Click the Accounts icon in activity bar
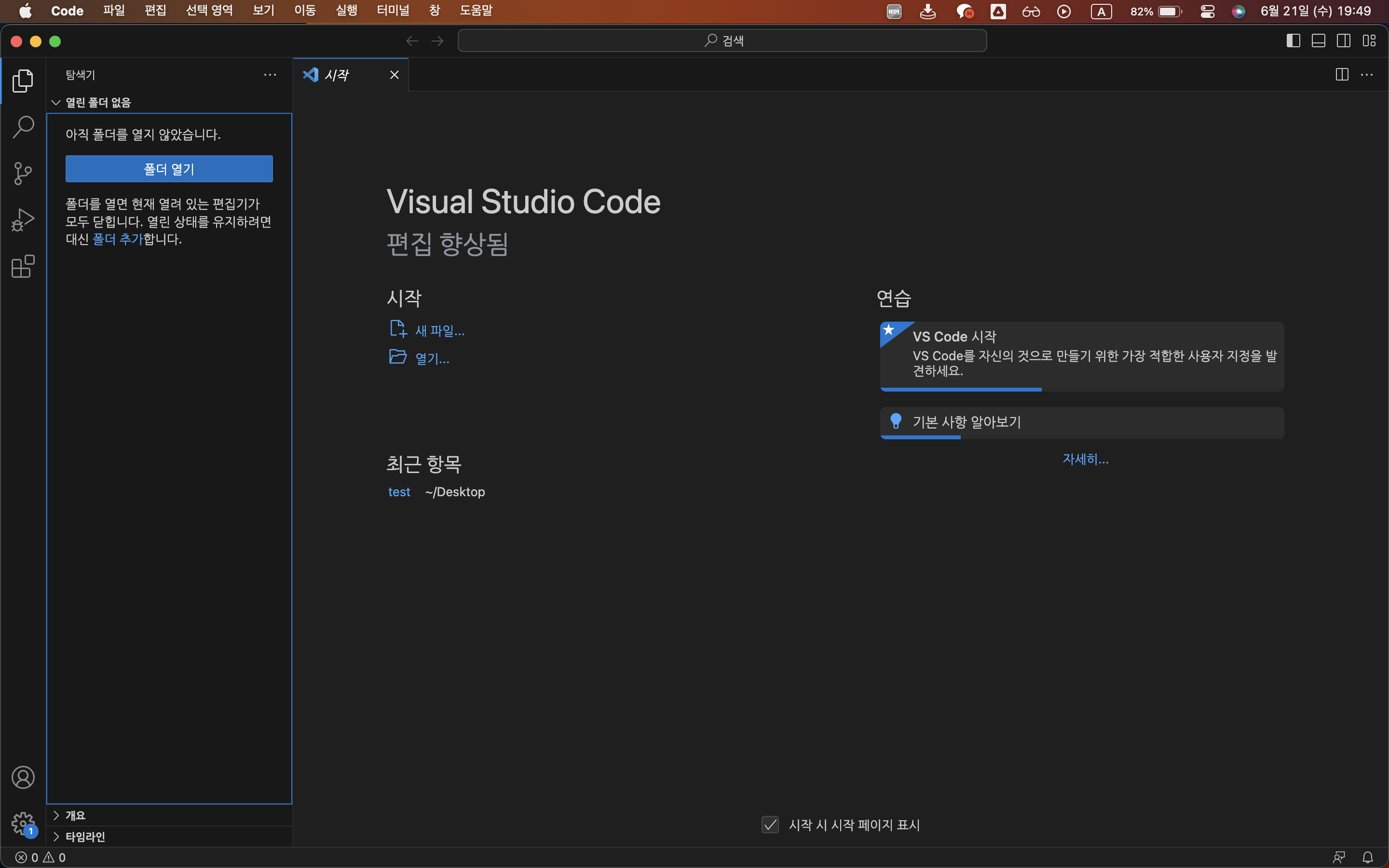1389x868 pixels. tap(23, 777)
